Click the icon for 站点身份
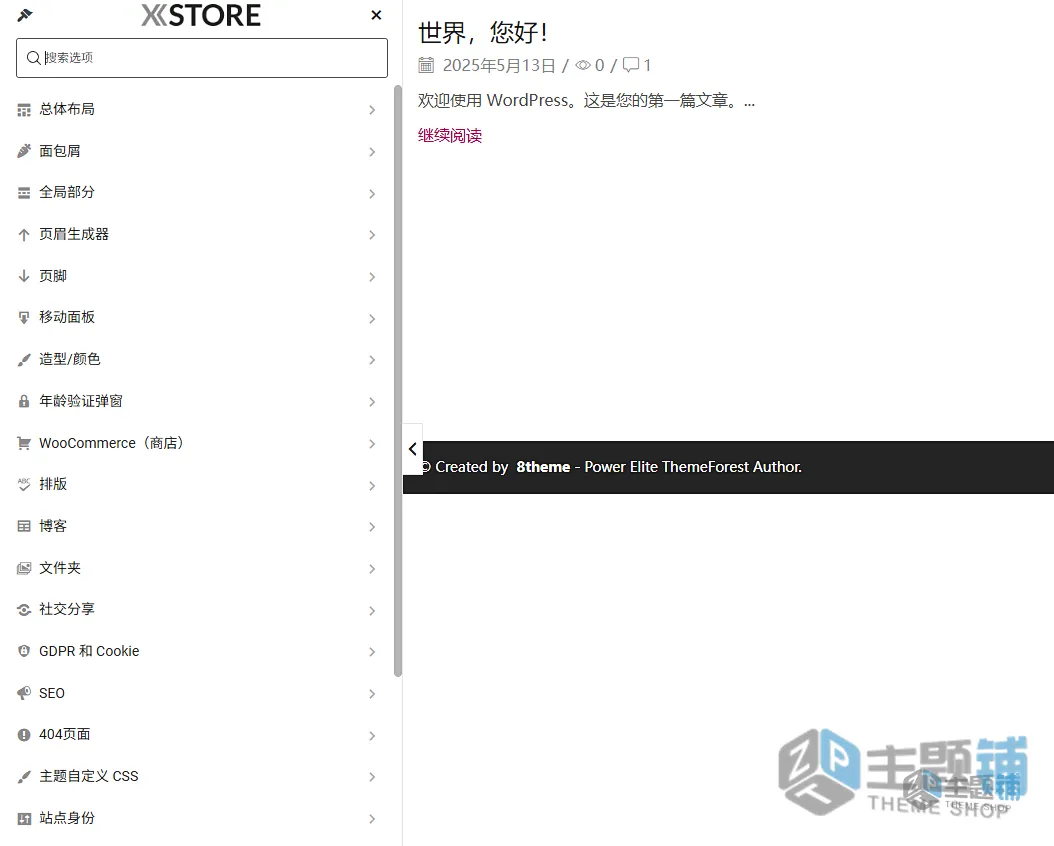This screenshot has width=1054, height=846. [24, 818]
